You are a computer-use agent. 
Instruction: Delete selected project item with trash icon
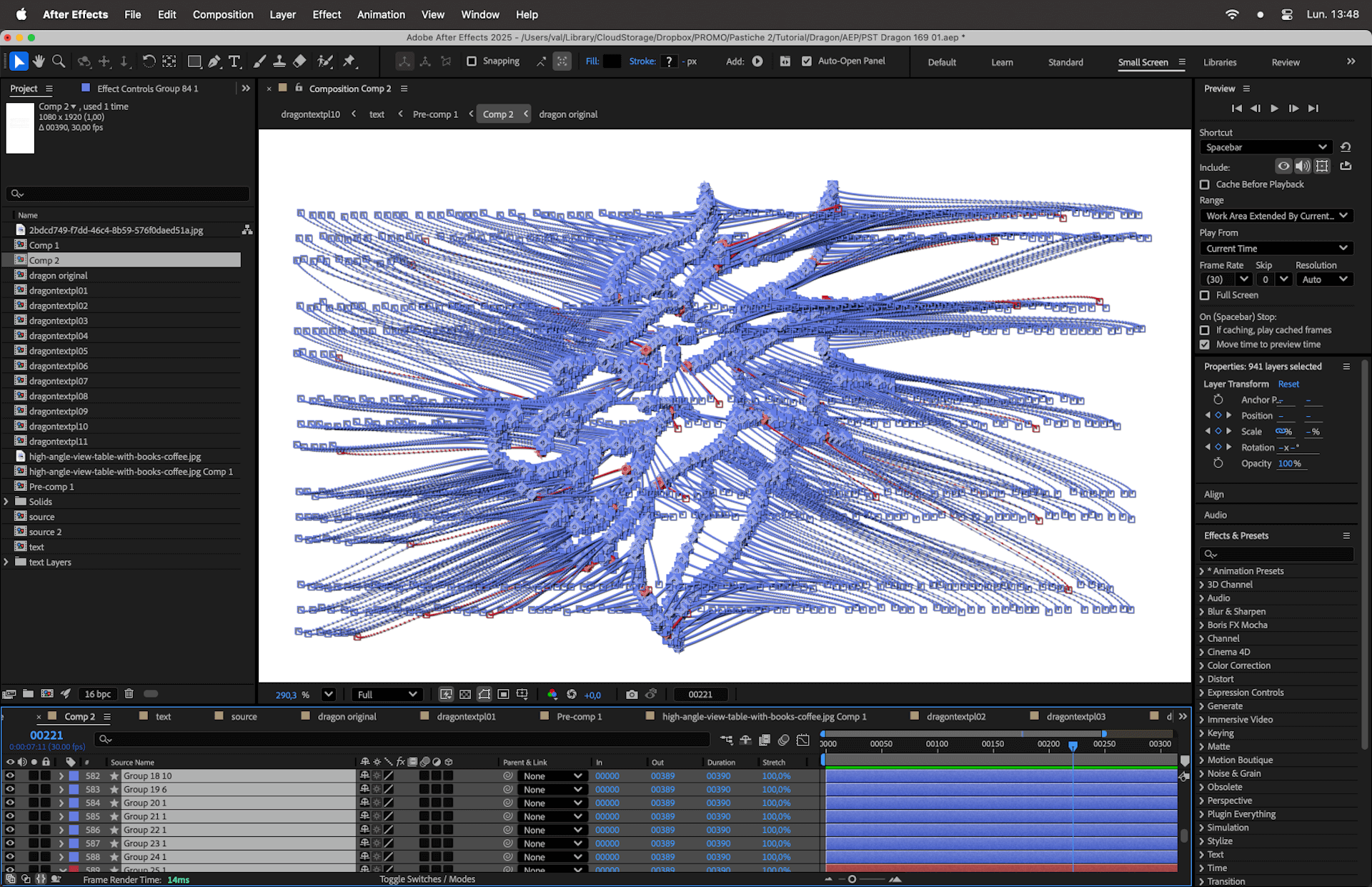(x=129, y=693)
